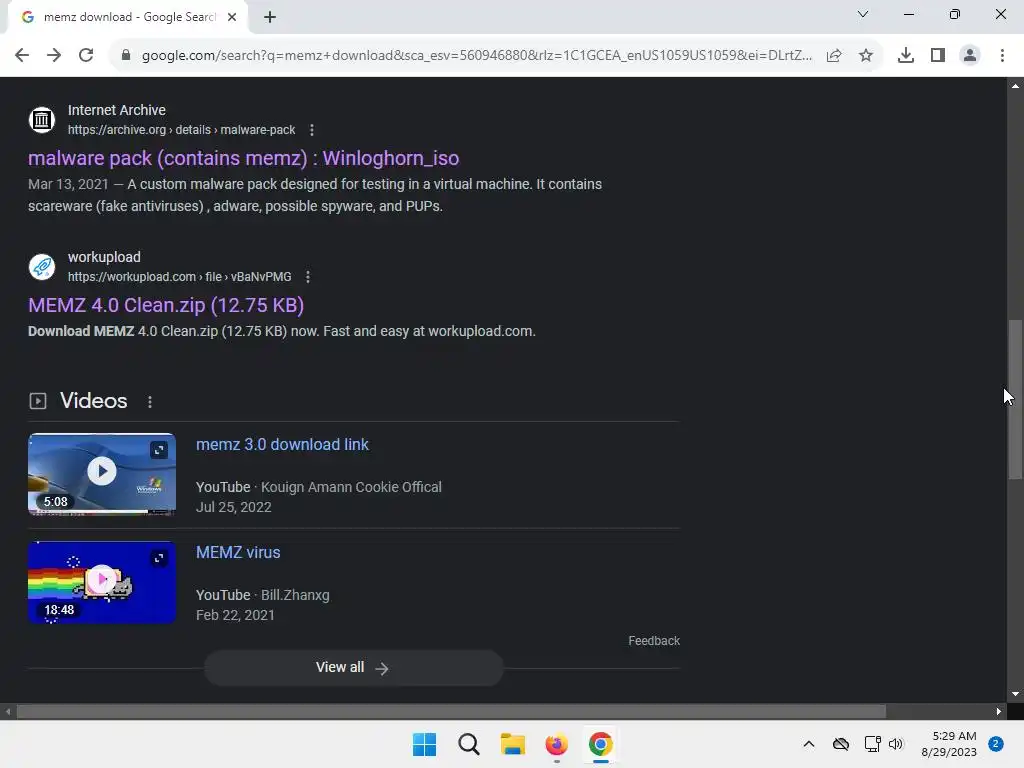Expand preview on memz 3.0 thumbnail

[159, 450]
